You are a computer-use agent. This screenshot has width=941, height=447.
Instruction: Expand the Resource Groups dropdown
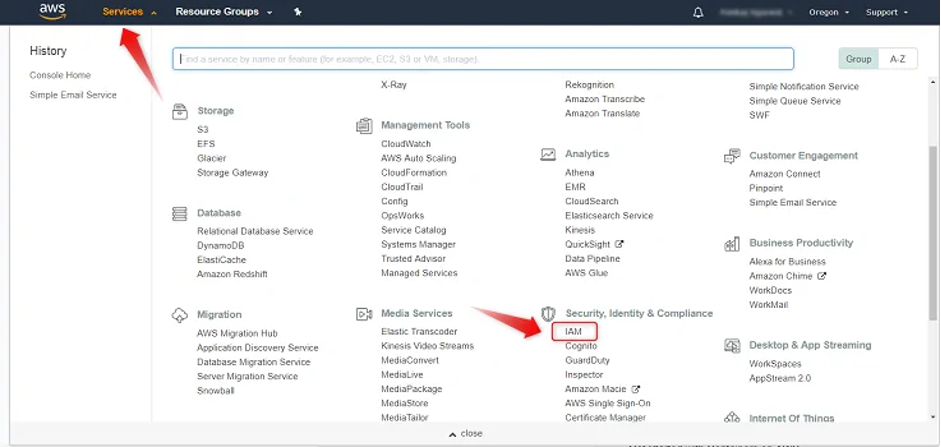tap(223, 12)
